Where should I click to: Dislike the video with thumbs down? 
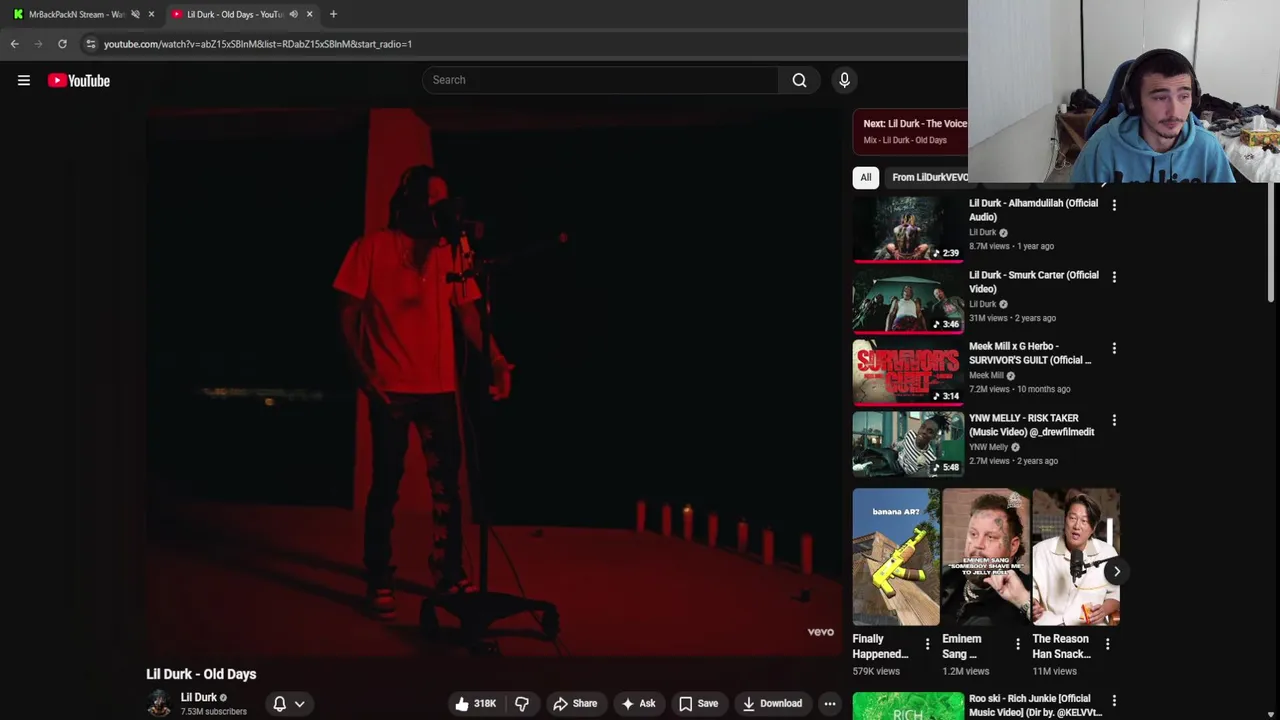click(x=521, y=704)
